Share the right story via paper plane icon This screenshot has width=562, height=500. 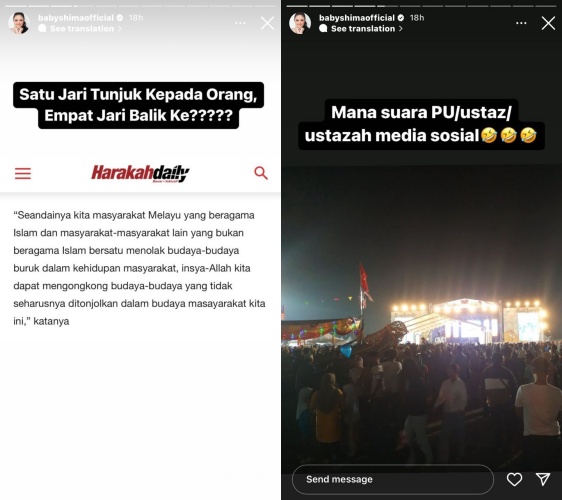pos(543,479)
